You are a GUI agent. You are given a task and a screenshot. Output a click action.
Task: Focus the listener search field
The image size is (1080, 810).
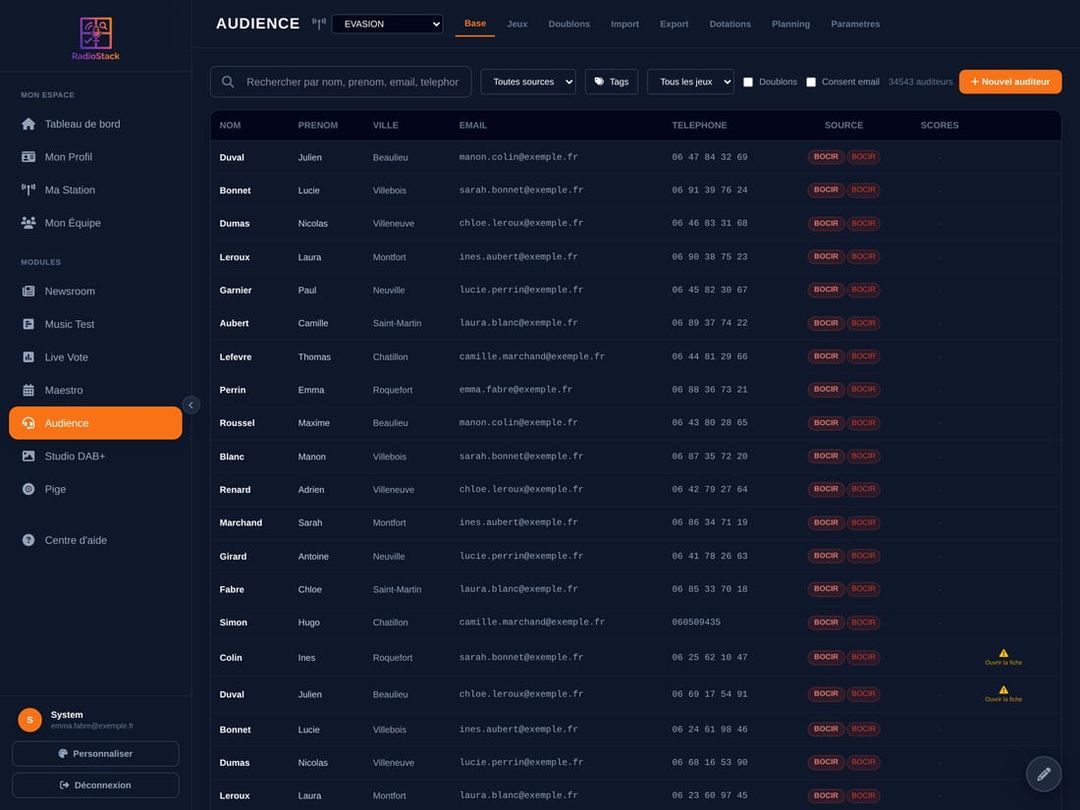(x=341, y=82)
